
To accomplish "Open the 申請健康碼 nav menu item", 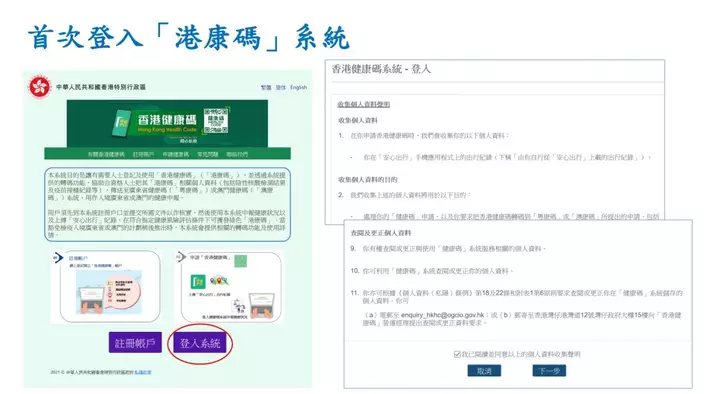I will 176,154.
